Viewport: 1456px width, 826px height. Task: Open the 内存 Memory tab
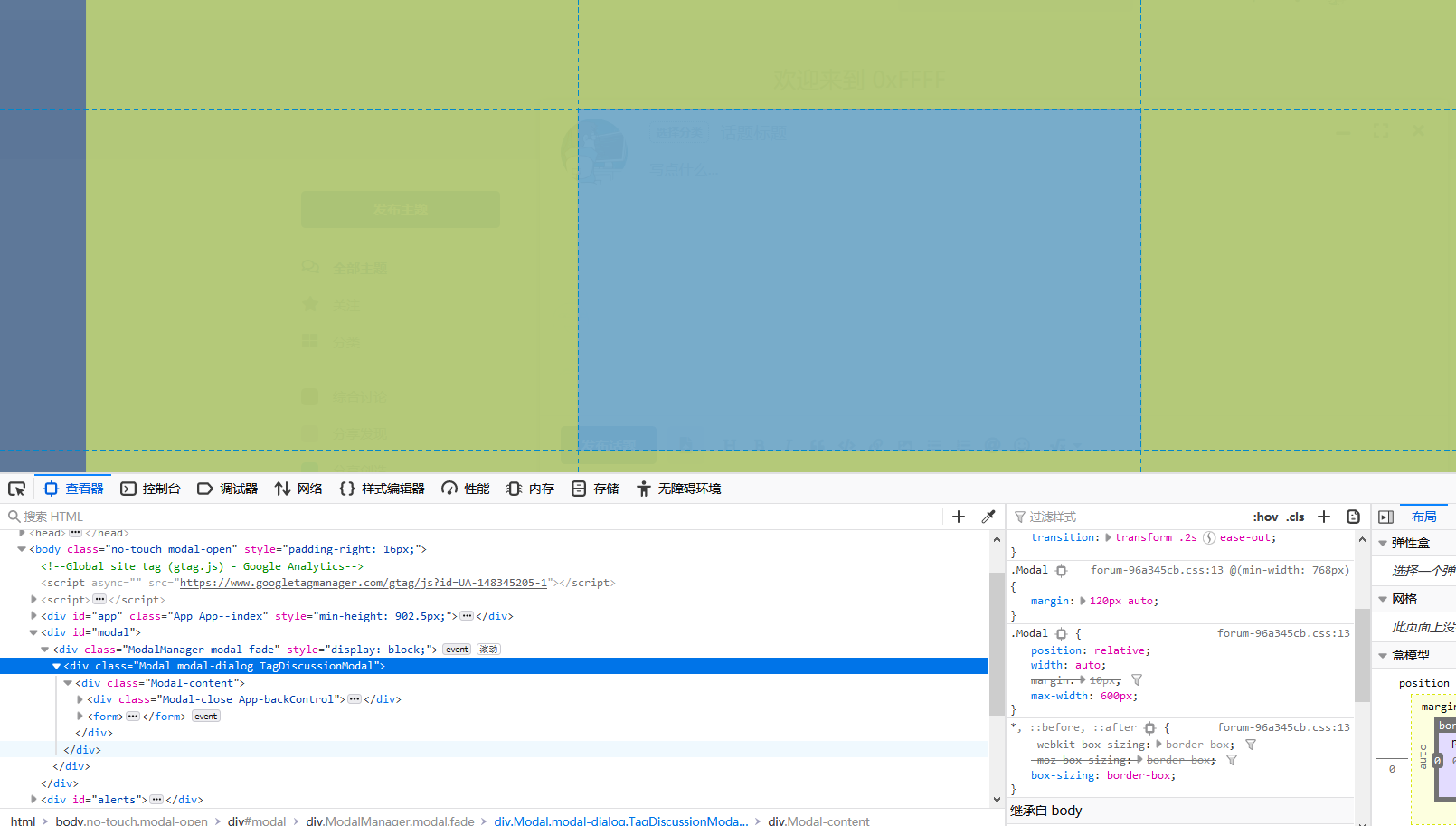point(530,489)
